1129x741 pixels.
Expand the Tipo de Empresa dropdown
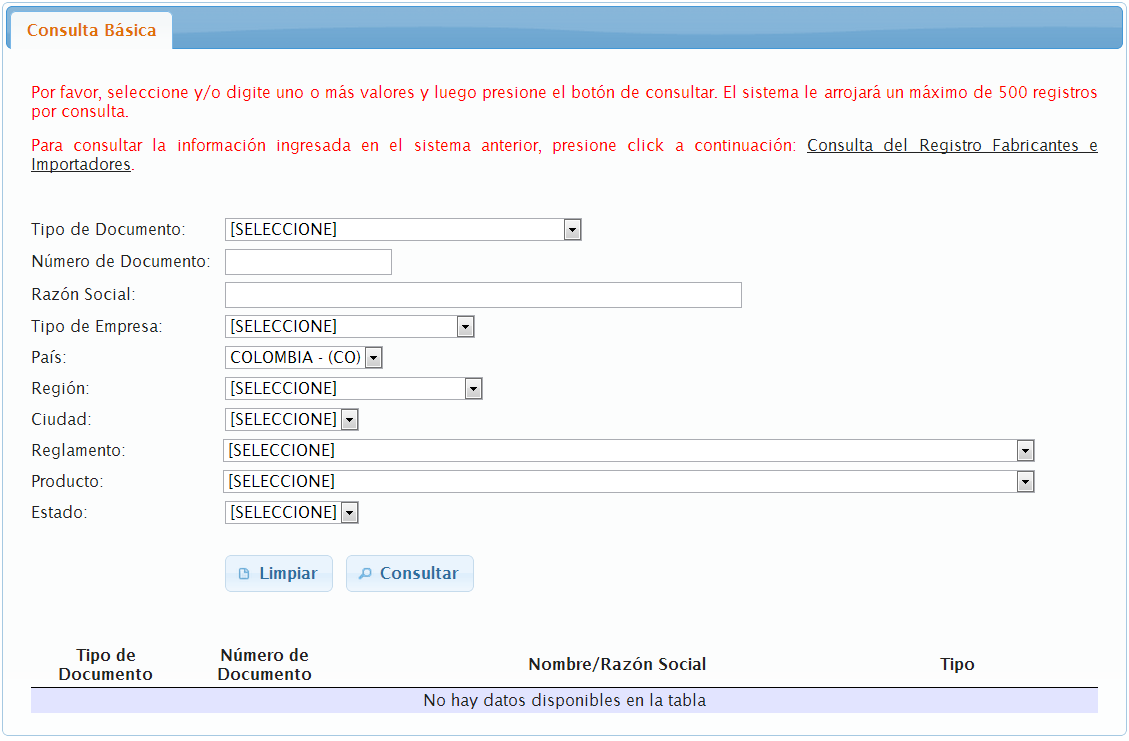pos(349,327)
